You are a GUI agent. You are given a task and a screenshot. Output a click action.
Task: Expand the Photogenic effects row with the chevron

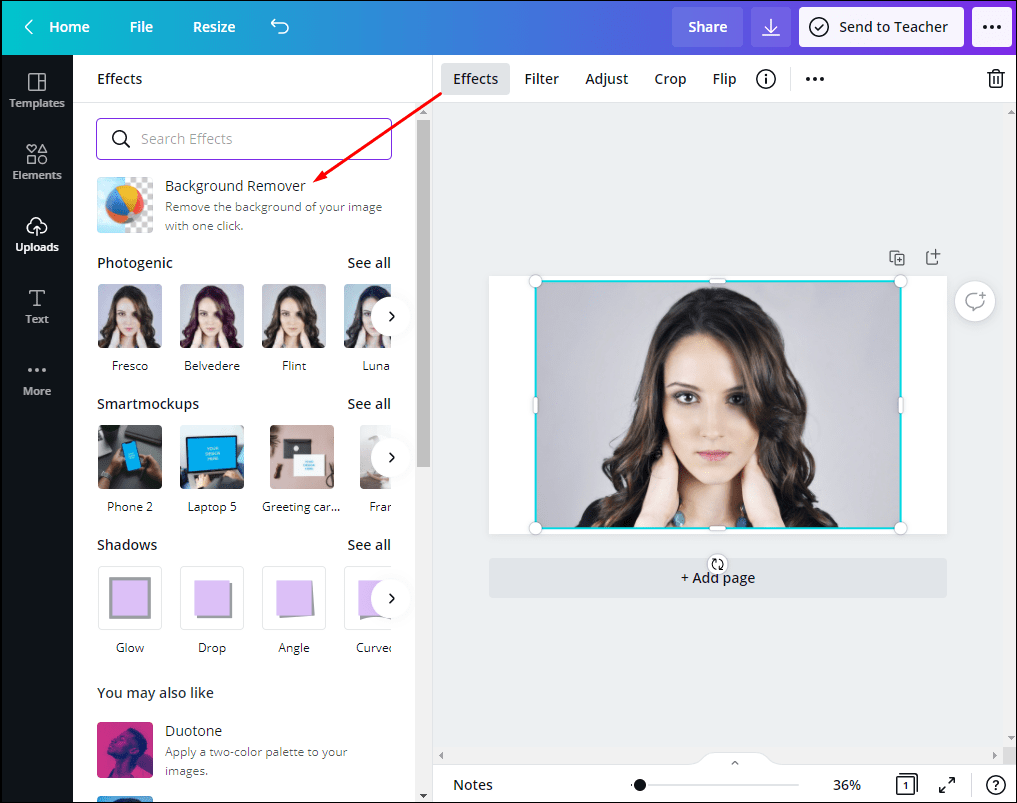coord(392,315)
